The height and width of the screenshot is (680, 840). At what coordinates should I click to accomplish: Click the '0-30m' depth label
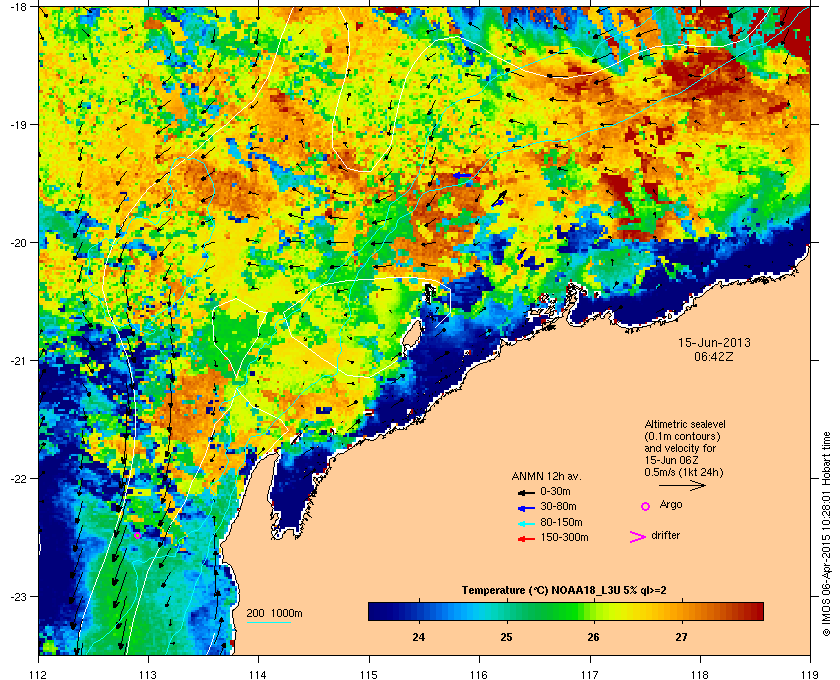click(556, 491)
